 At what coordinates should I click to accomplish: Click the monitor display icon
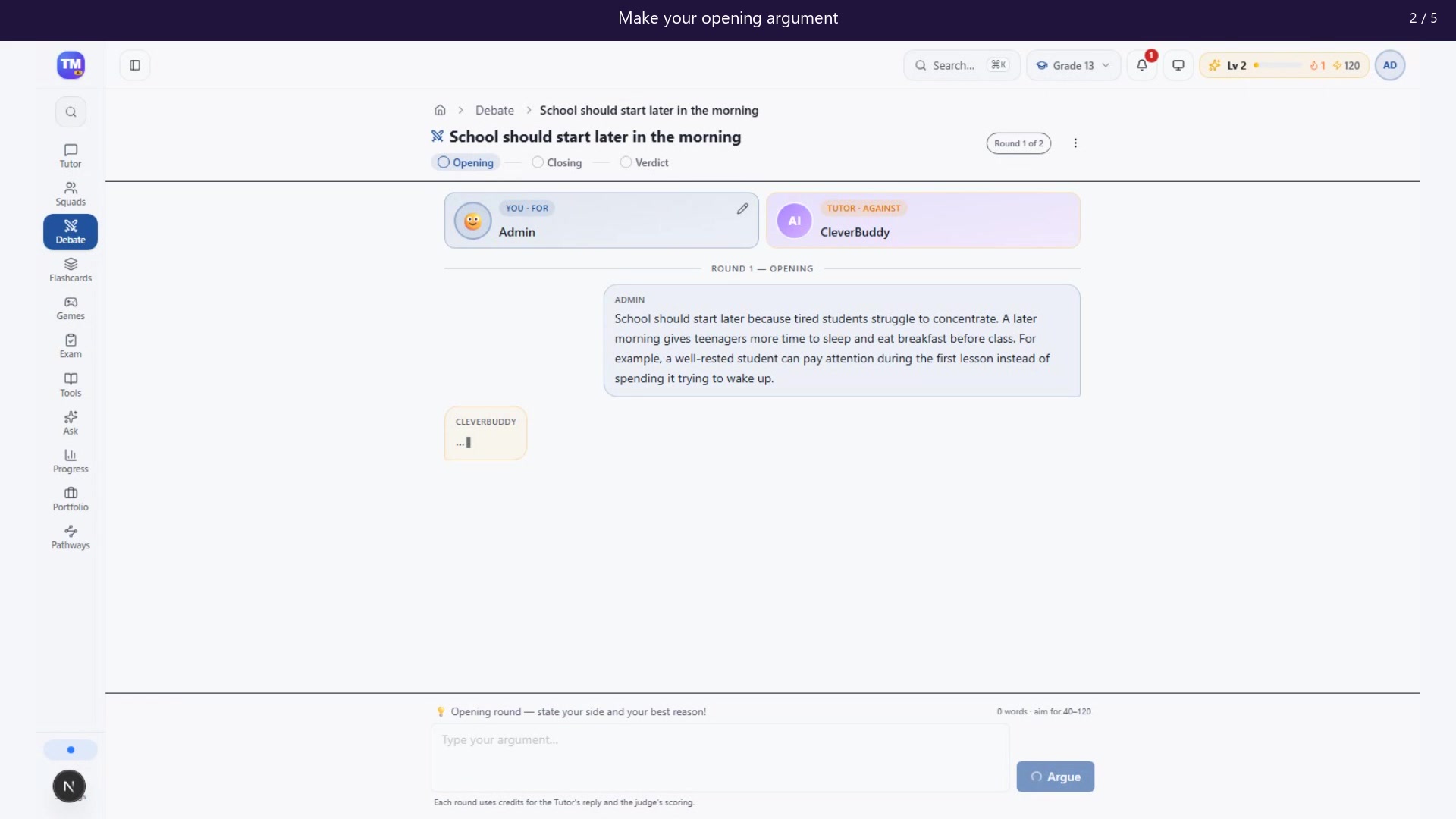tap(1178, 65)
